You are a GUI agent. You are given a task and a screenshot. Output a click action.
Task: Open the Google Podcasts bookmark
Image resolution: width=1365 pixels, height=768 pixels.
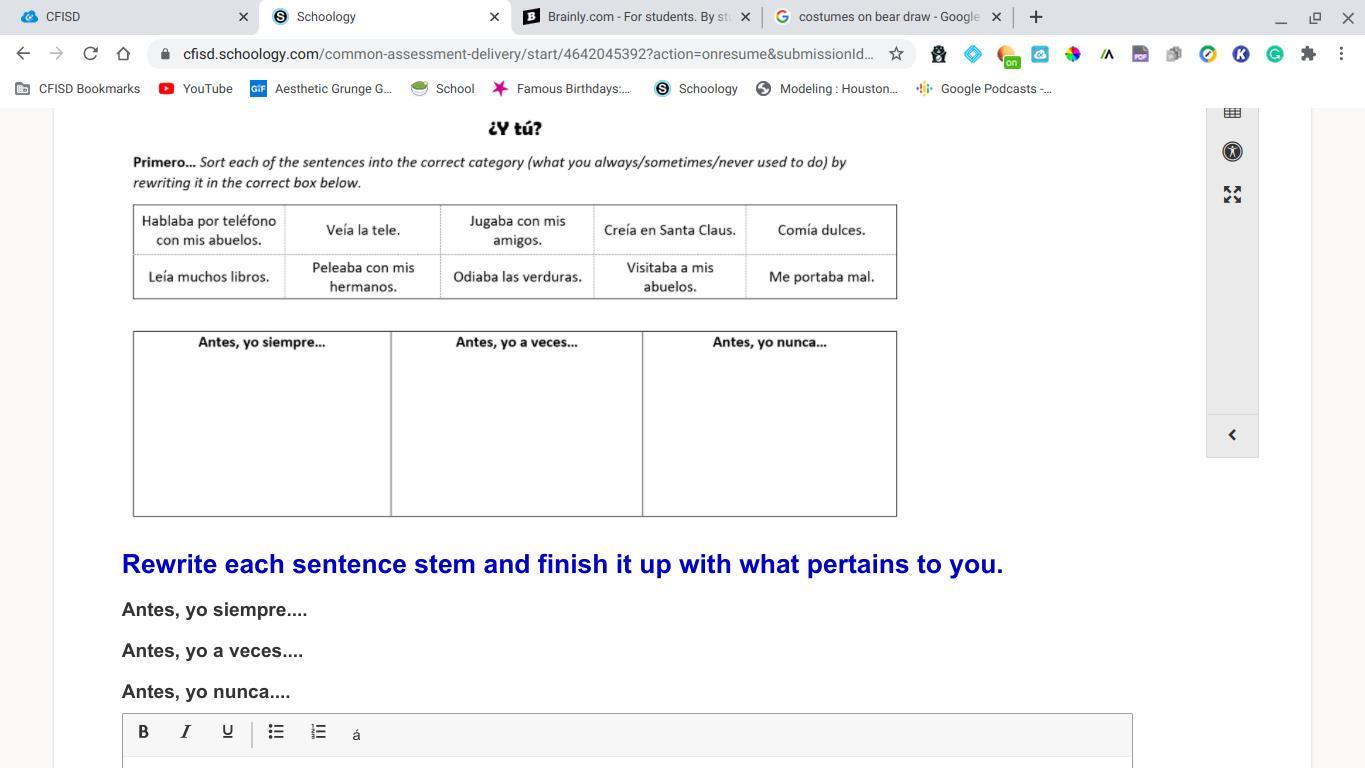click(x=984, y=89)
